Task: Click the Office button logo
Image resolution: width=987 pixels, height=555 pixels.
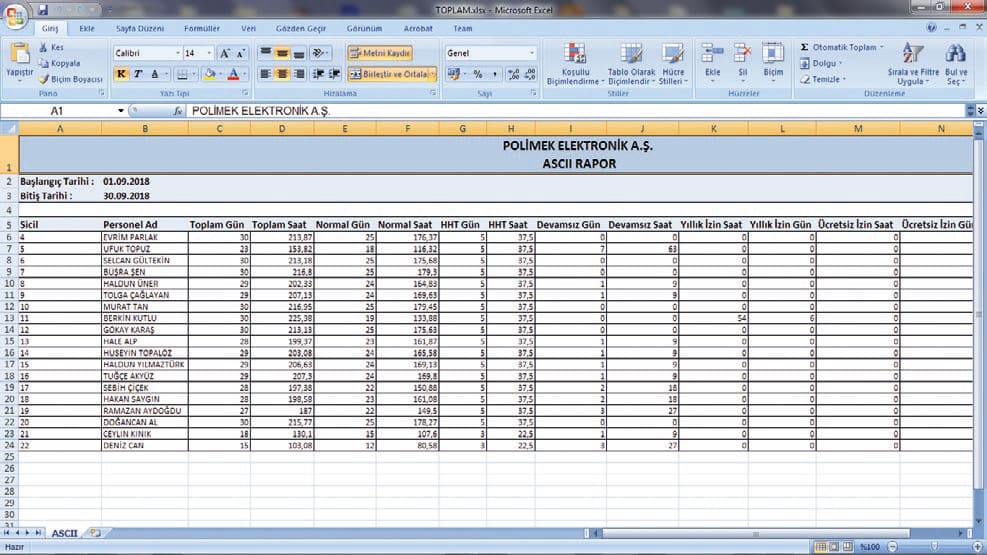Action: [x=15, y=15]
